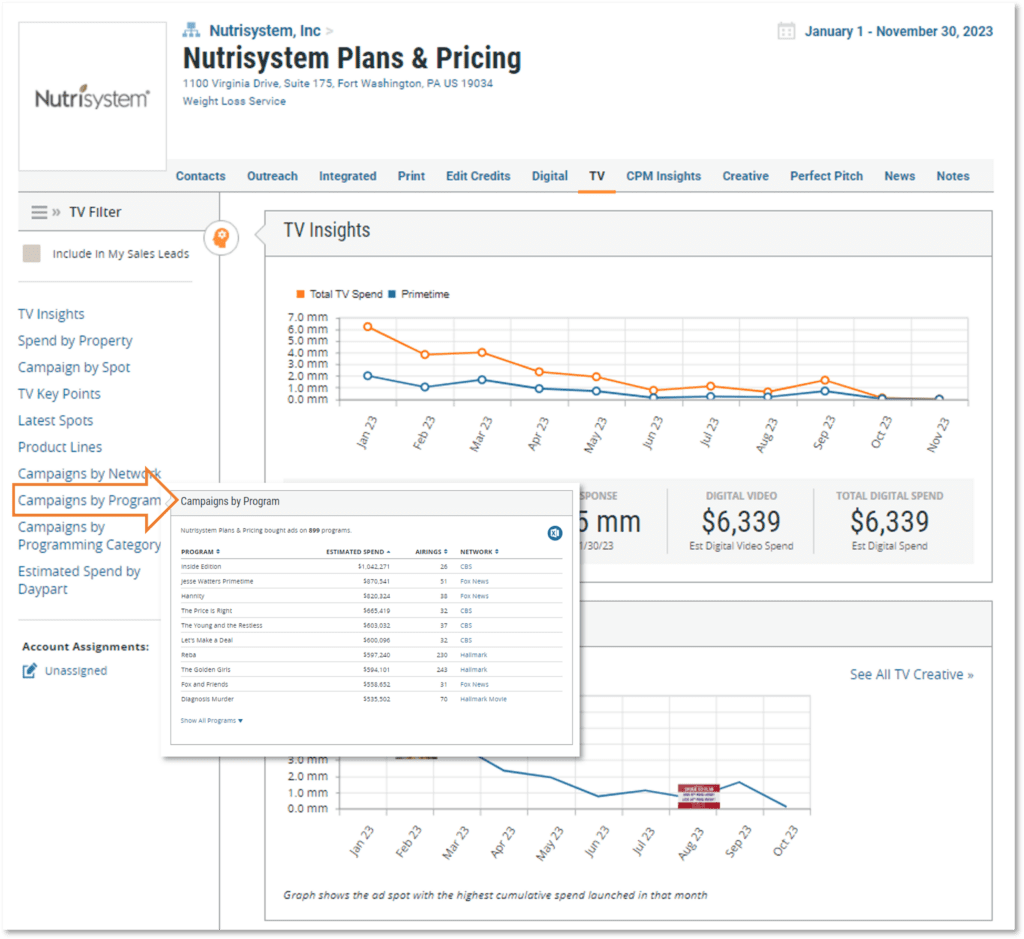Select the TV tab
This screenshot has height=939, width=1024.
click(597, 176)
